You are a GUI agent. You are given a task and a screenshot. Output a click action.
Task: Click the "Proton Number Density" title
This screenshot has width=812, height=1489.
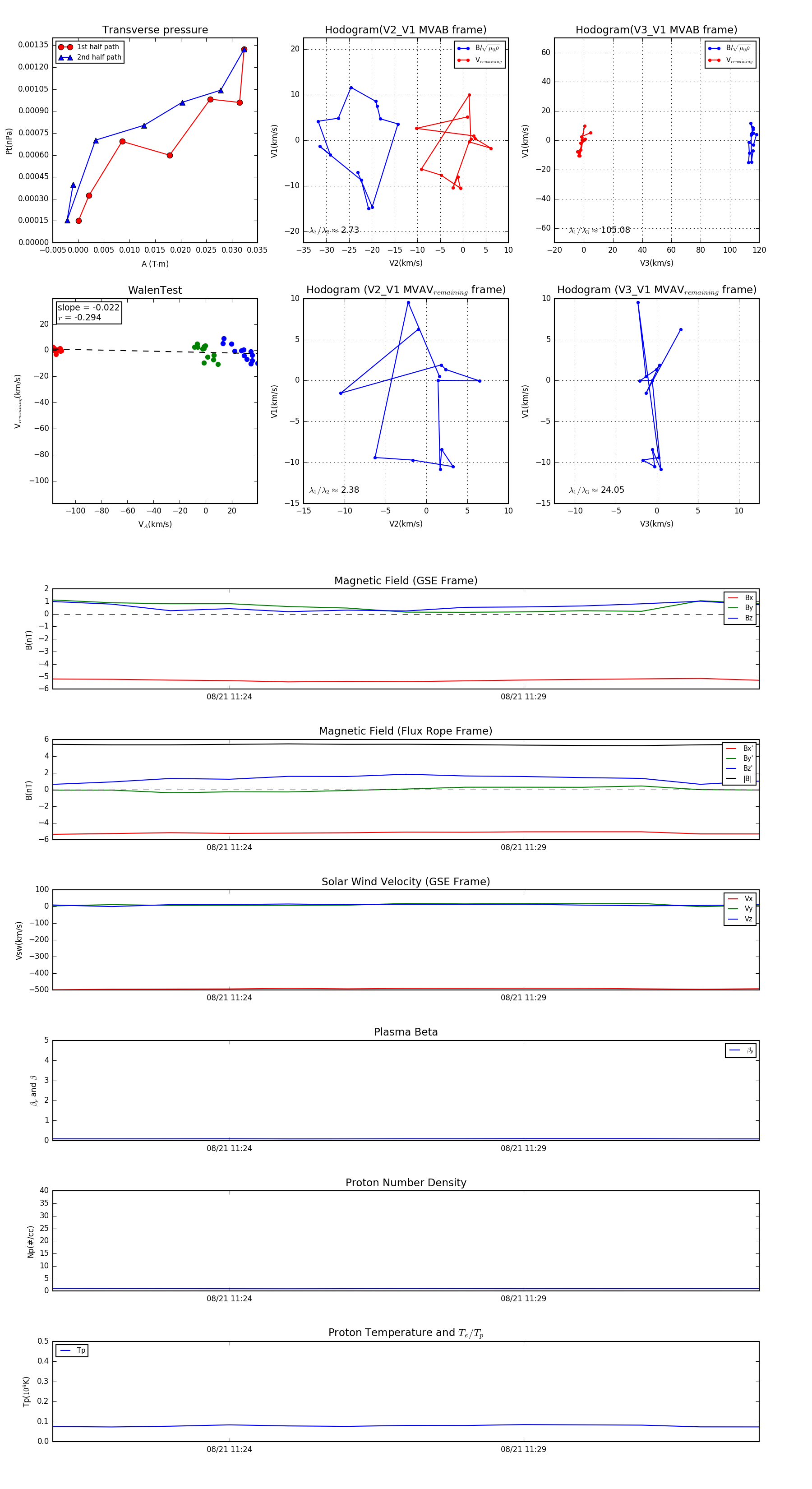pyautogui.click(x=406, y=1183)
